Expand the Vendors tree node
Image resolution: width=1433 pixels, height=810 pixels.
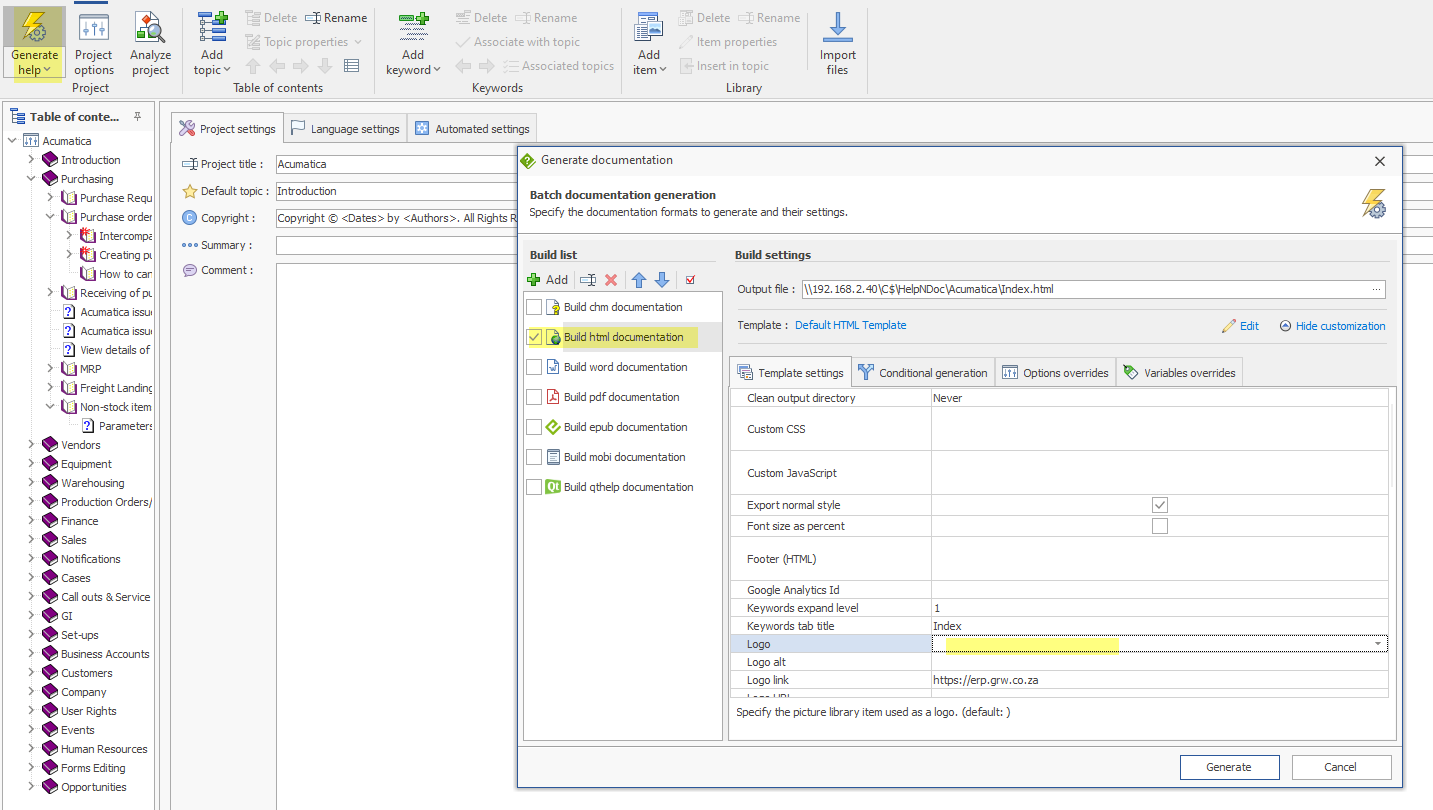click(31, 445)
